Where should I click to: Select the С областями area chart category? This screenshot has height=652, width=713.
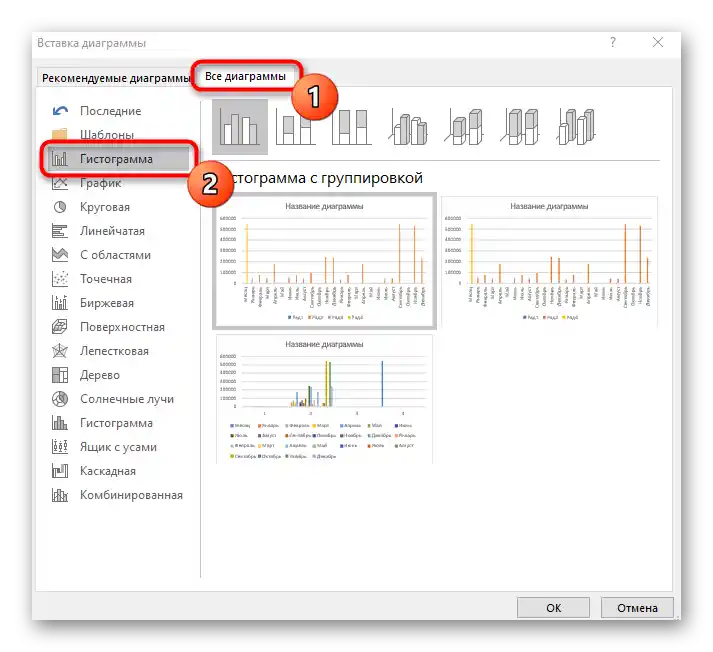[117, 255]
